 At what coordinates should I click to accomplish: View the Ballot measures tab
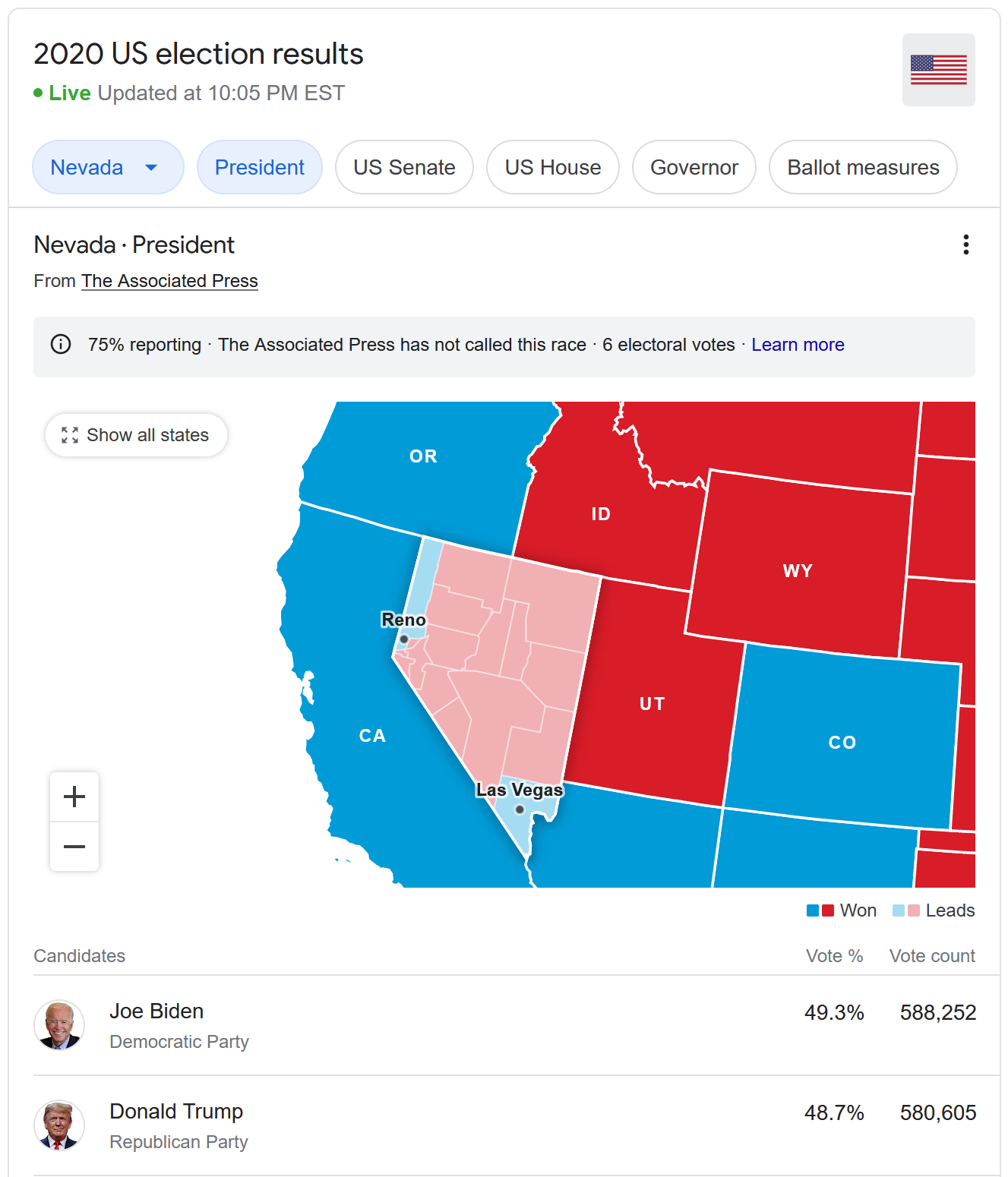(862, 167)
